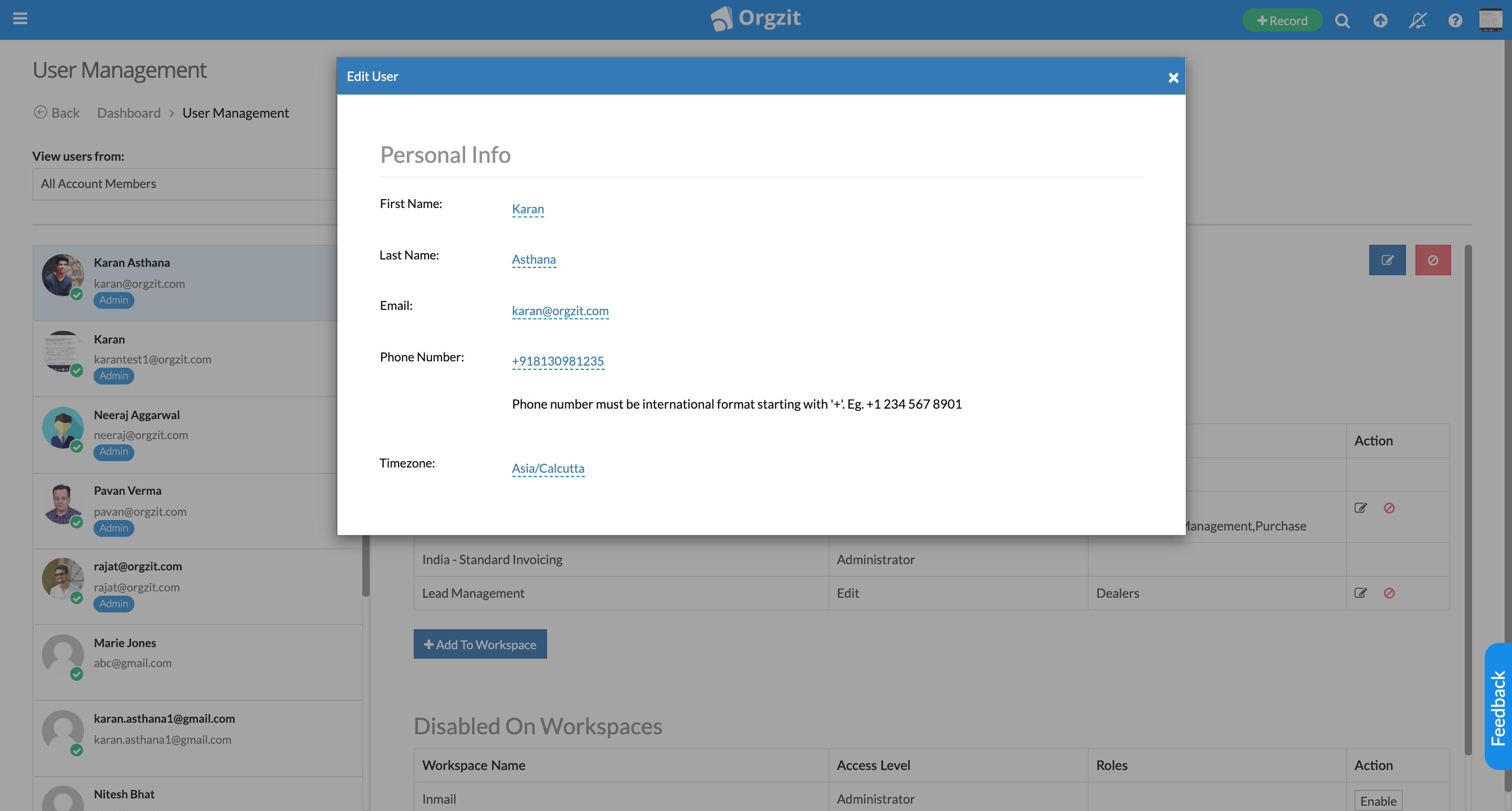Click green status check on Karan Asthana
Image resolution: width=1512 pixels, height=811 pixels.
coord(76,294)
